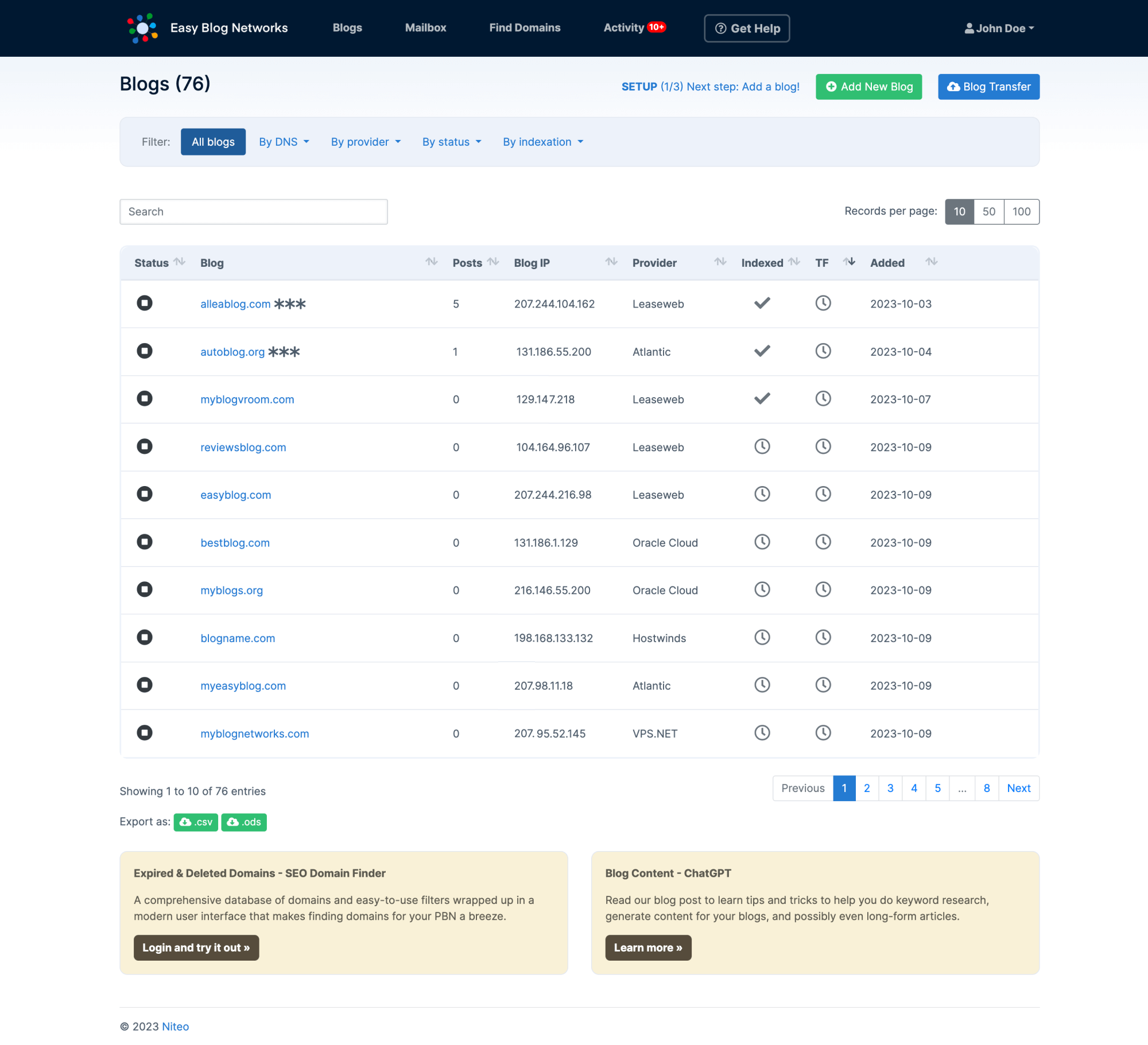Open Mailbox in the top navigation
1148x1045 pixels.
(425, 28)
